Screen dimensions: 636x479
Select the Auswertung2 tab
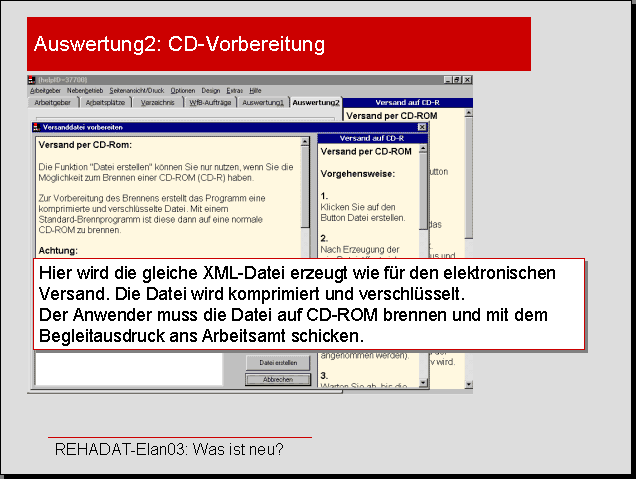[316, 102]
